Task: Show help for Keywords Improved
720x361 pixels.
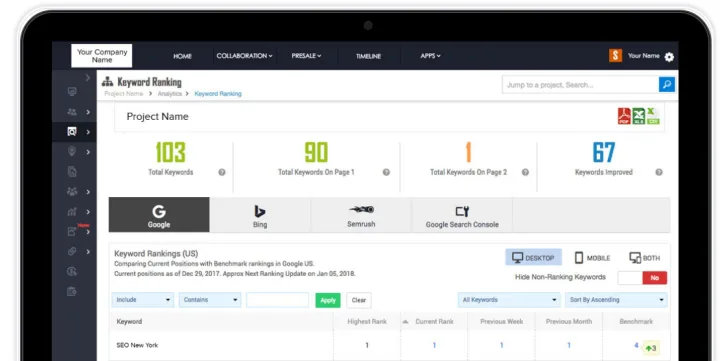Action: [x=659, y=172]
